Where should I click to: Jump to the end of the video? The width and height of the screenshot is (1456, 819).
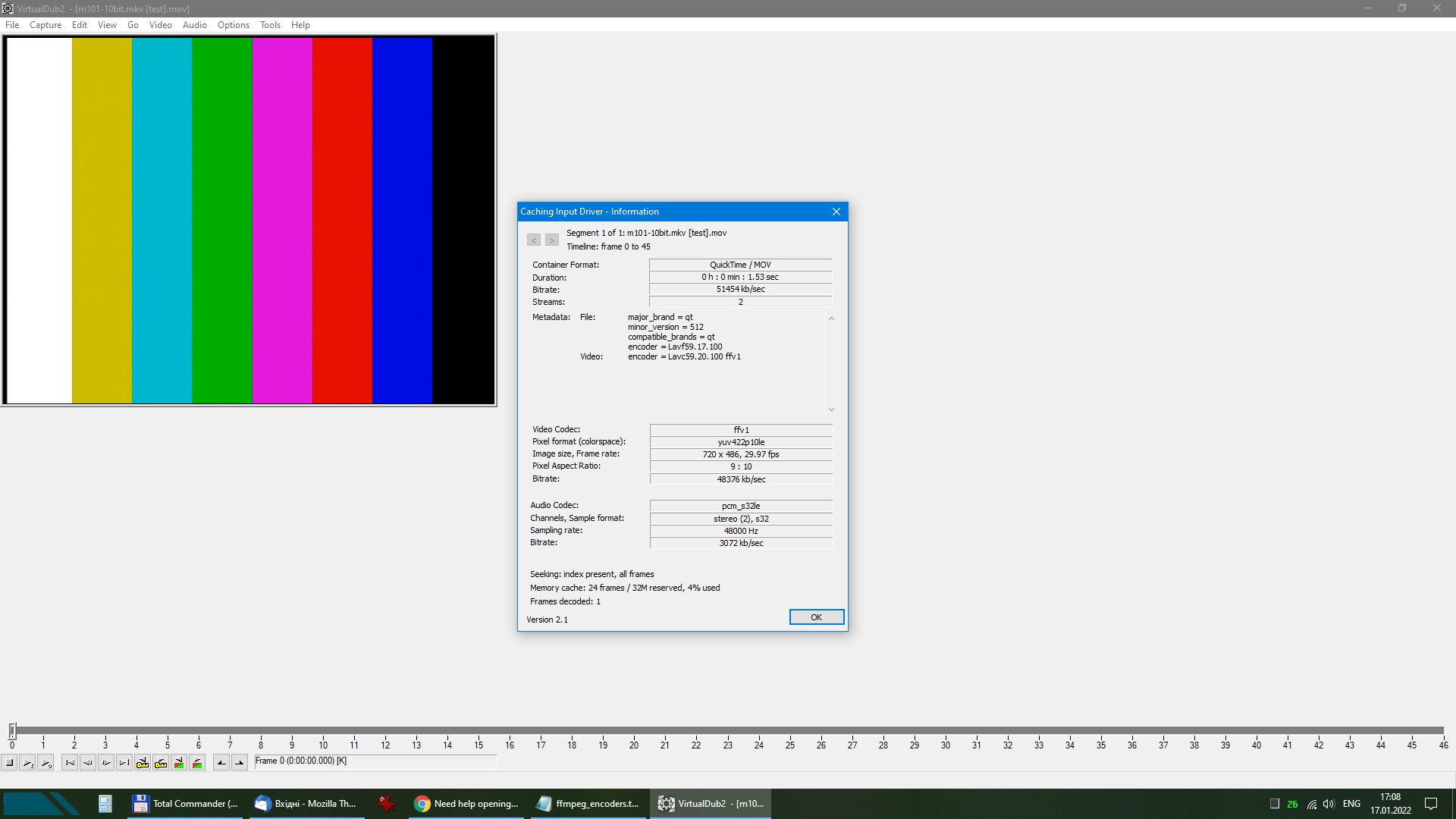pyautogui.click(x=124, y=763)
